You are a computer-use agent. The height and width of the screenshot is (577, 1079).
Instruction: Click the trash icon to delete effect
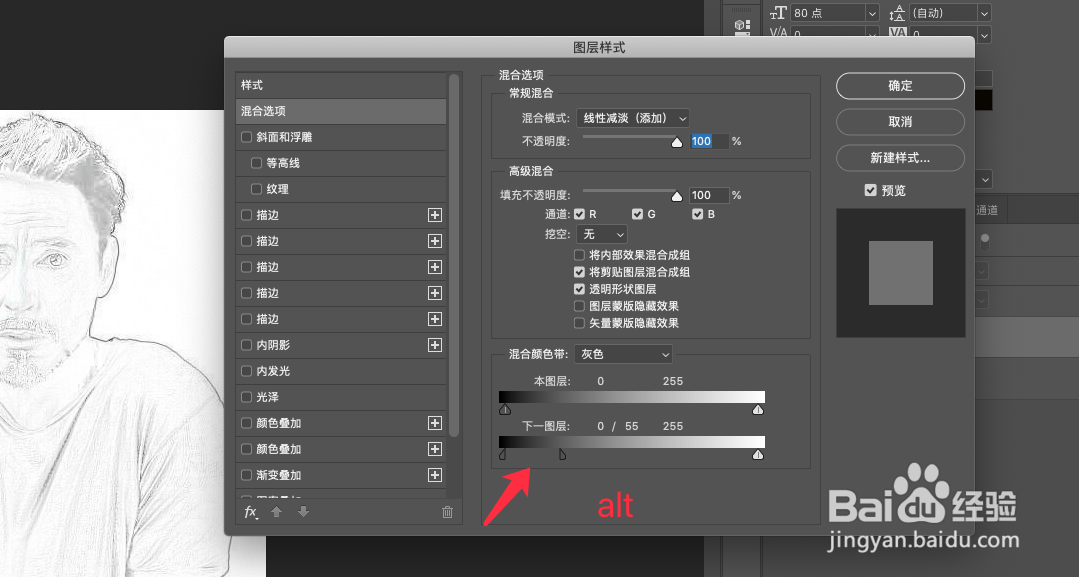447,512
